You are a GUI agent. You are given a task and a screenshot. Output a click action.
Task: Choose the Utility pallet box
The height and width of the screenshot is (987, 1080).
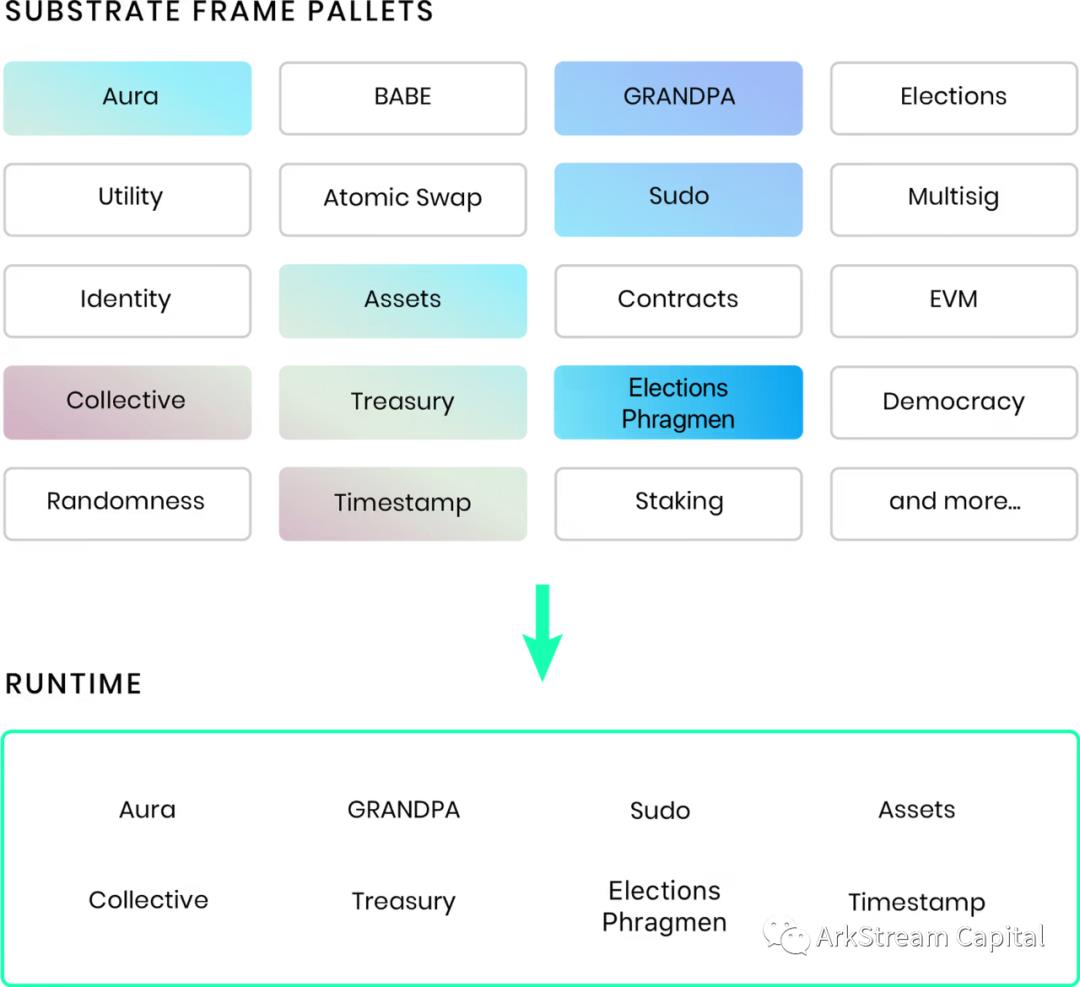pos(128,199)
